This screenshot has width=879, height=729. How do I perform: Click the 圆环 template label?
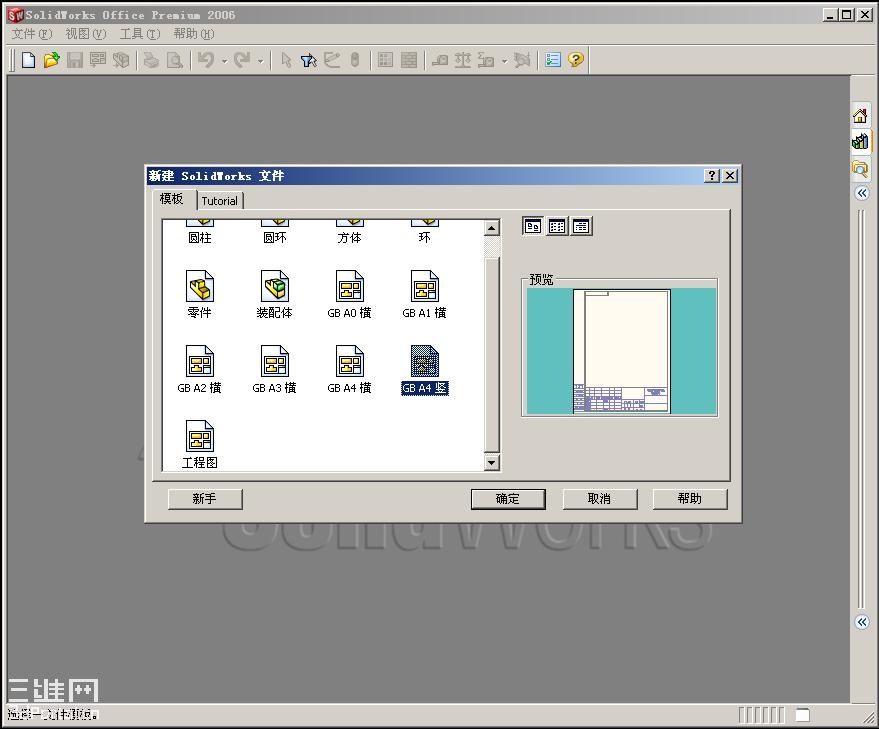[x=275, y=238]
